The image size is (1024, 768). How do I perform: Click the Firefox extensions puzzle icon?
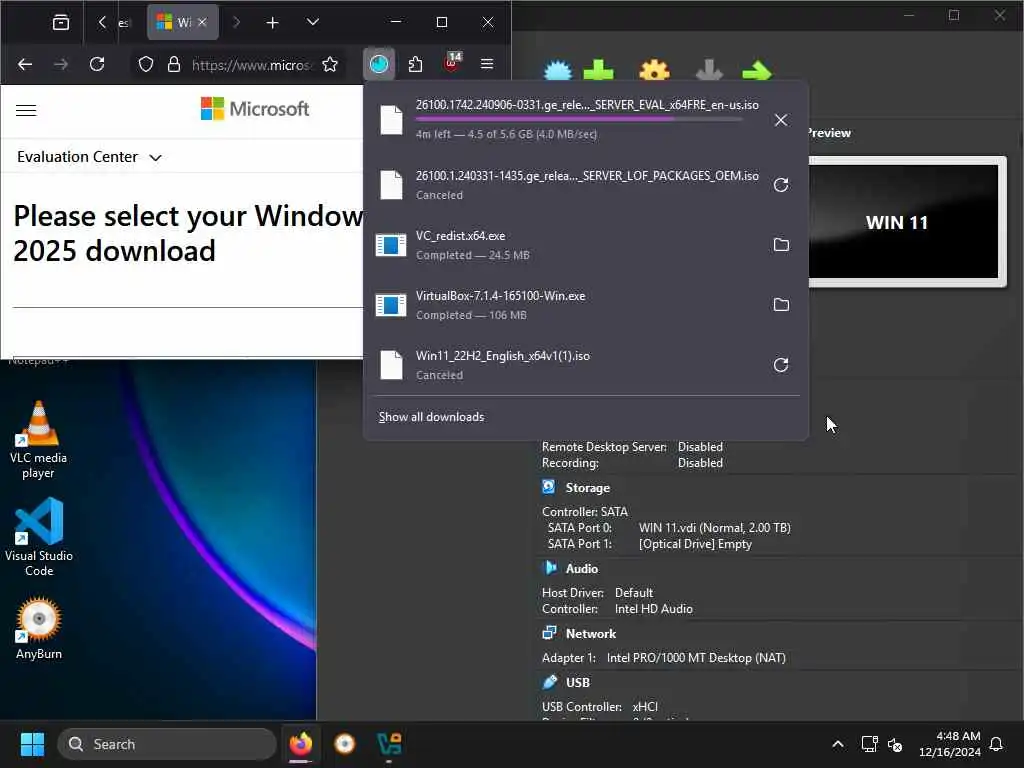(415, 64)
